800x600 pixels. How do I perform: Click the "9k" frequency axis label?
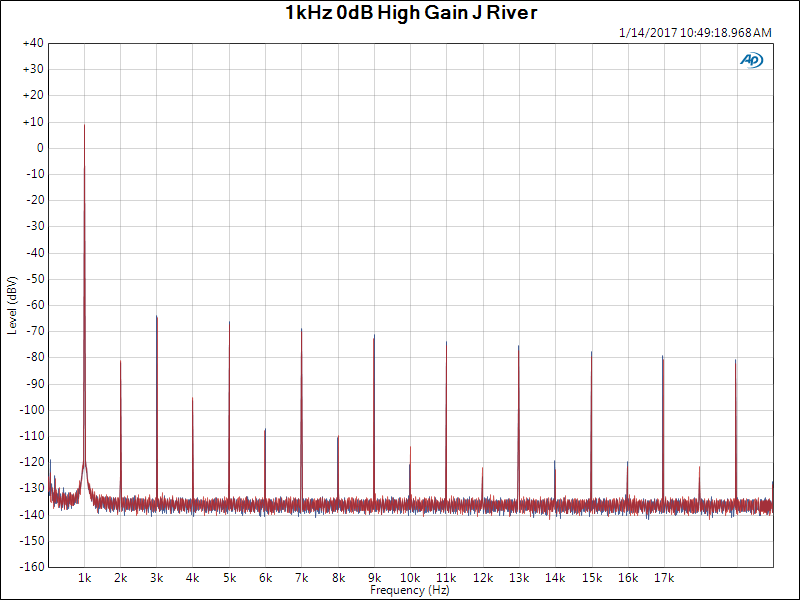[374, 578]
